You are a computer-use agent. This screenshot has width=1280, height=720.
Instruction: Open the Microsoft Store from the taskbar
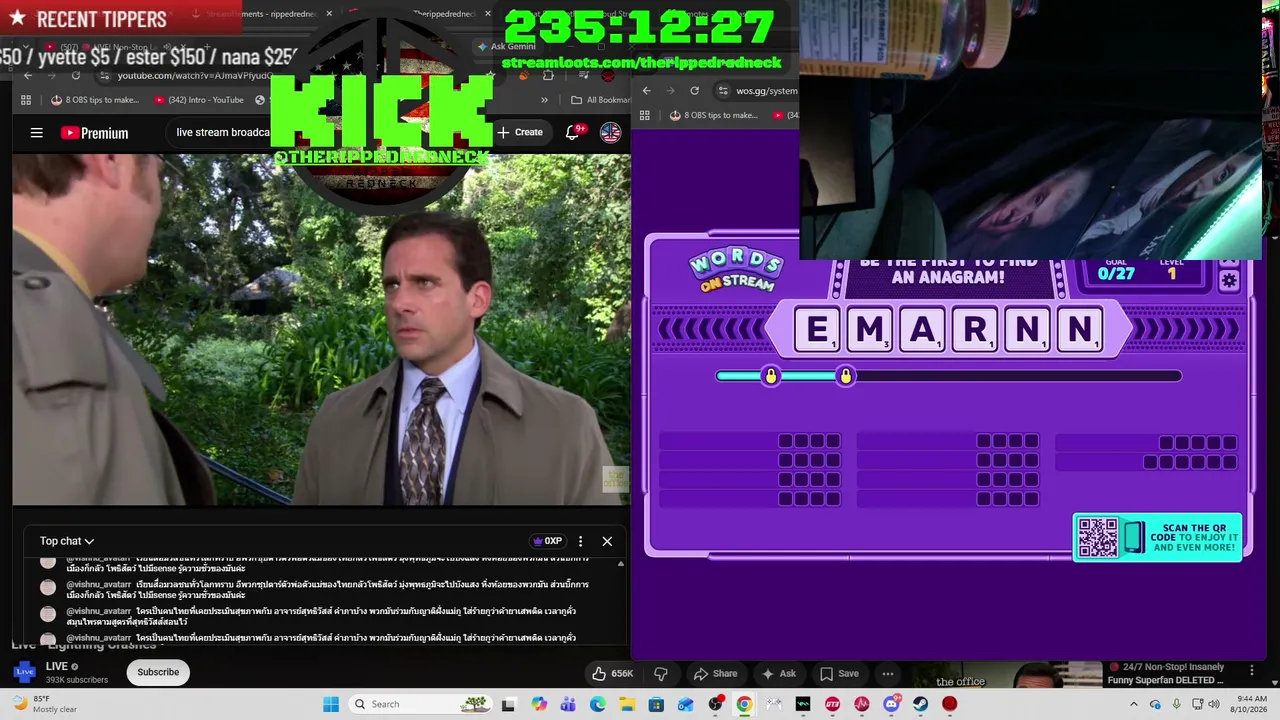tap(656, 704)
